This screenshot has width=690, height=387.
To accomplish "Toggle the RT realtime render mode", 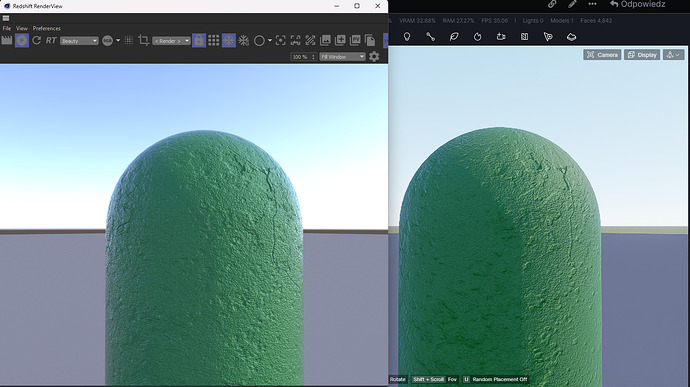I will (51, 41).
